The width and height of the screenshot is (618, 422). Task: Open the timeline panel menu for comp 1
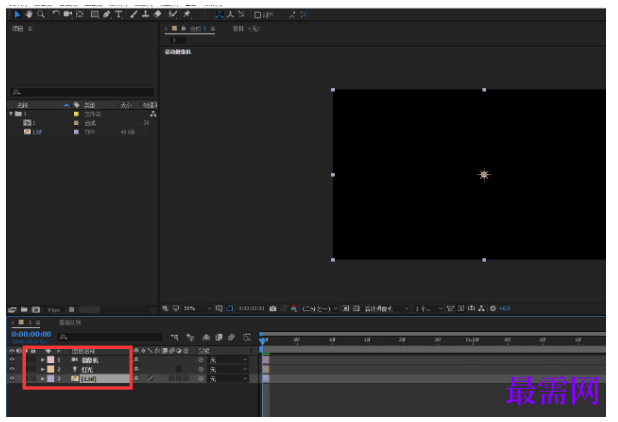point(38,323)
